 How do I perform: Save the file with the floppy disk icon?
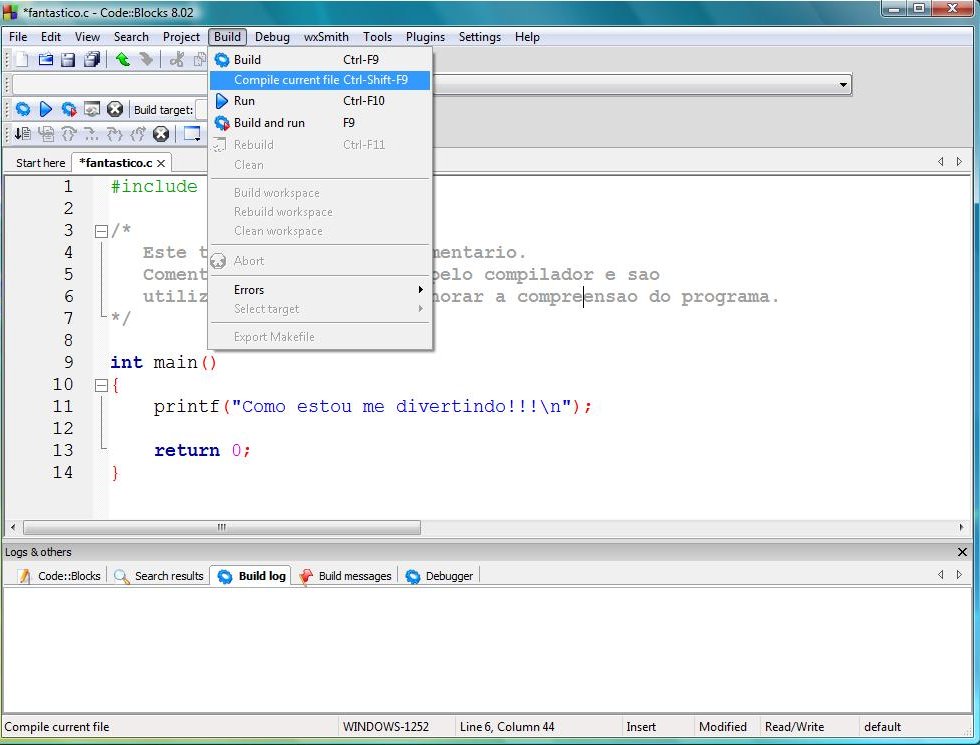(68, 59)
